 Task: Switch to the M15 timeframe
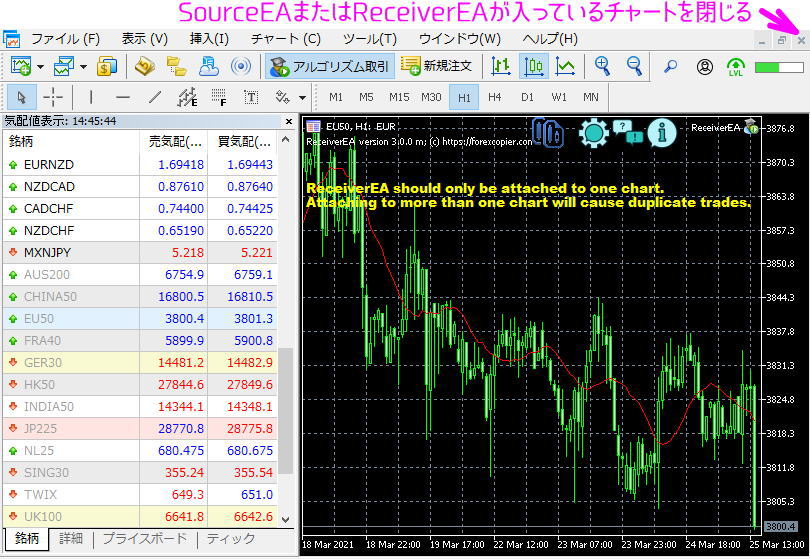coord(399,97)
